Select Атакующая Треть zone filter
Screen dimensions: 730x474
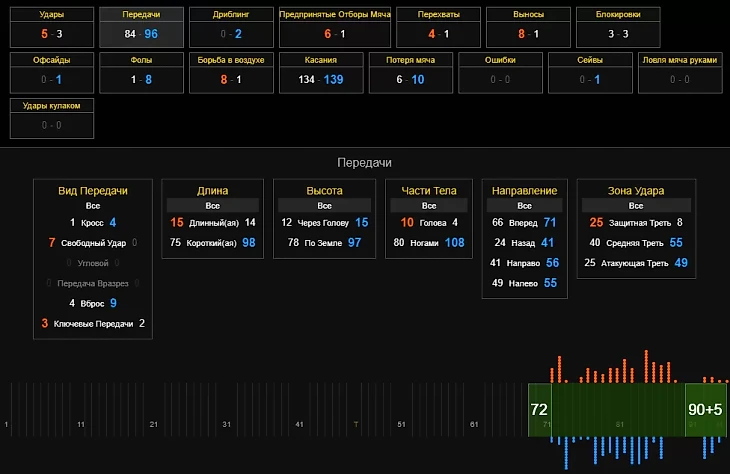pyautogui.click(x=635, y=262)
